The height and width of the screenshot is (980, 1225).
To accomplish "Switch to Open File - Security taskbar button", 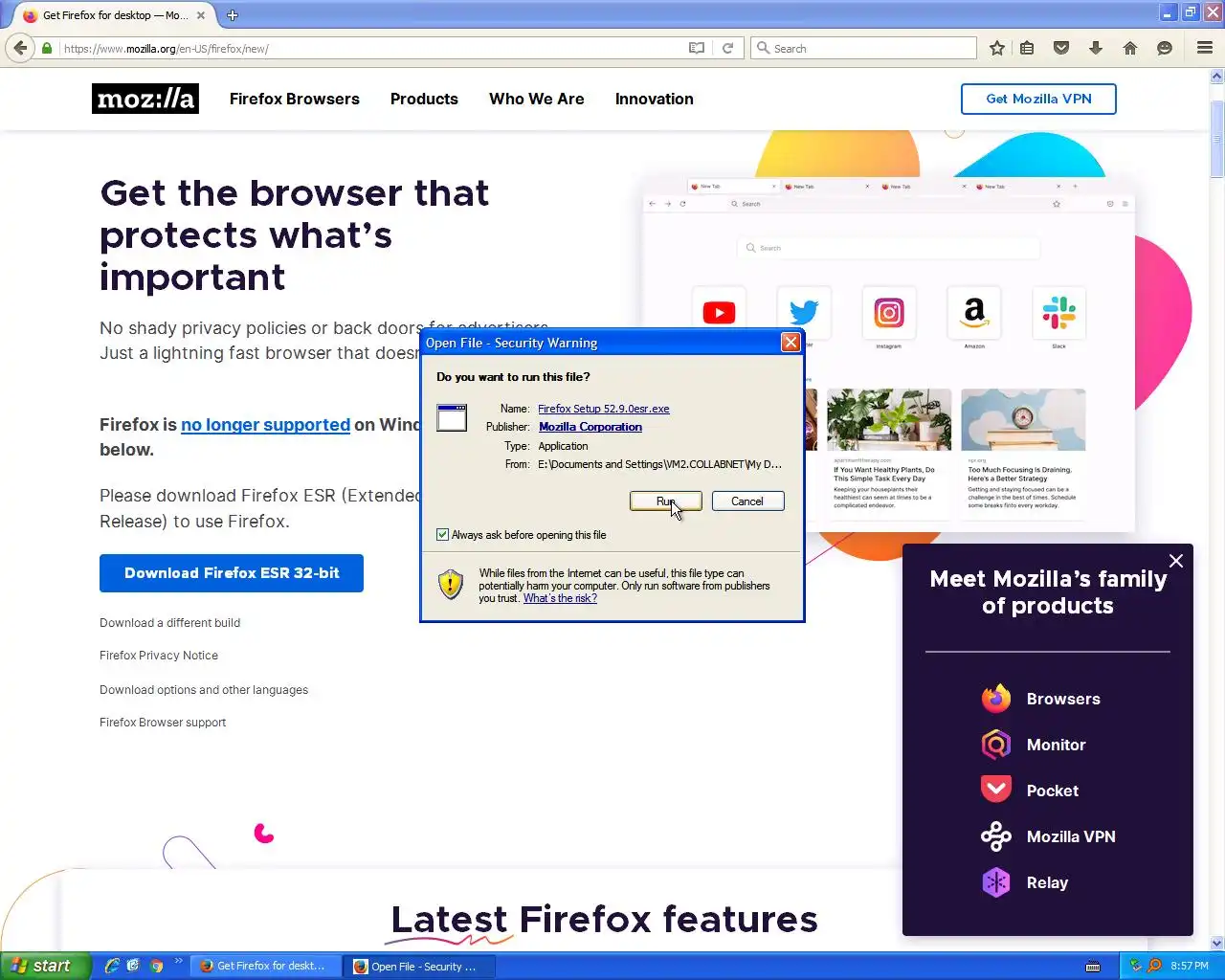I will click(421, 967).
